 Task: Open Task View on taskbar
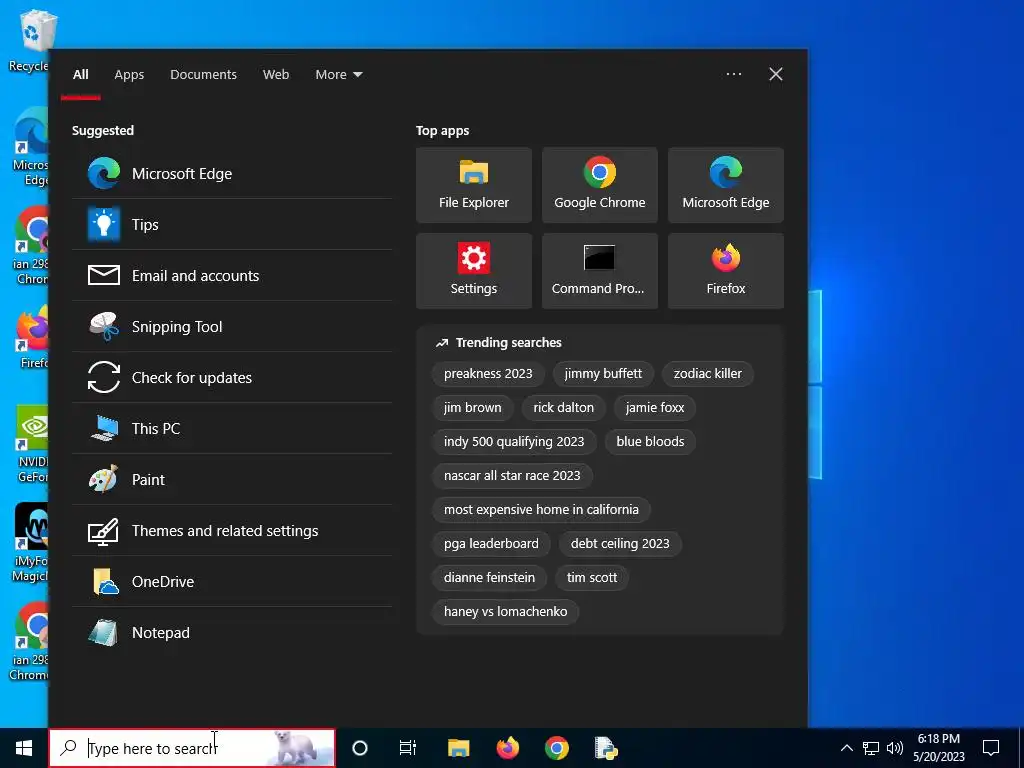pyautogui.click(x=408, y=748)
